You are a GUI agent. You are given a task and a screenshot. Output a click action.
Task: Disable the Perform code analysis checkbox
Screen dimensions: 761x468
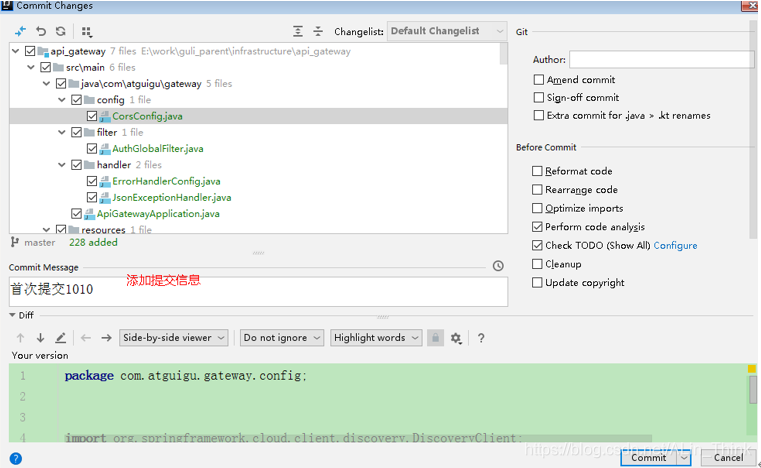tap(537, 227)
